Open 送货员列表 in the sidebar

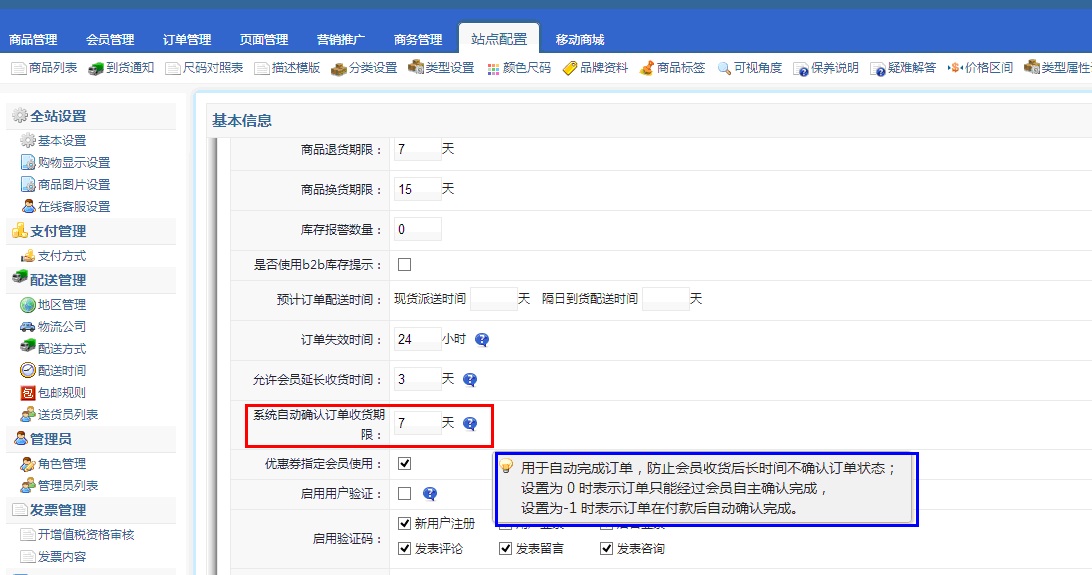click(x=59, y=414)
